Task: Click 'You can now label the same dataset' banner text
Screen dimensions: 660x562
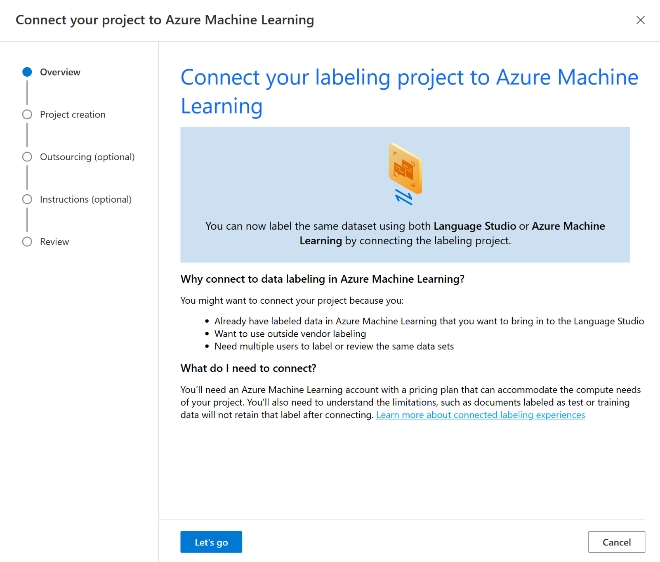Action: coord(405,233)
